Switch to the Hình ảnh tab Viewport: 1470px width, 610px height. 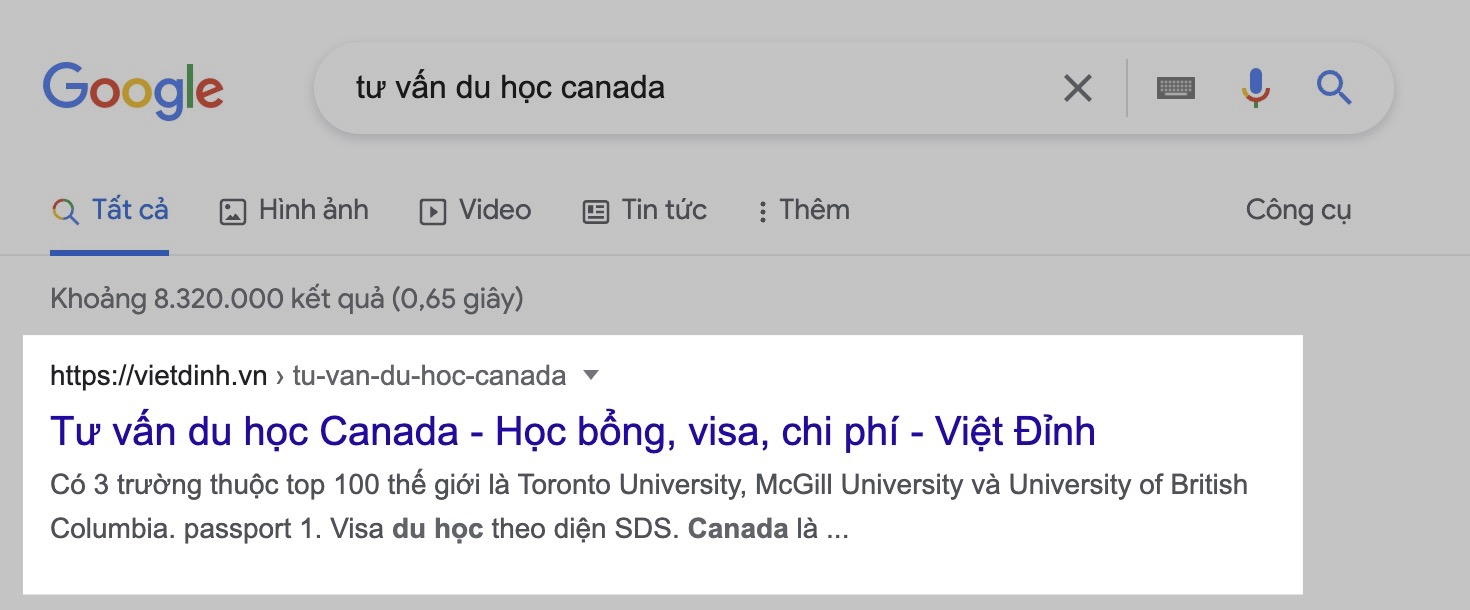point(293,210)
